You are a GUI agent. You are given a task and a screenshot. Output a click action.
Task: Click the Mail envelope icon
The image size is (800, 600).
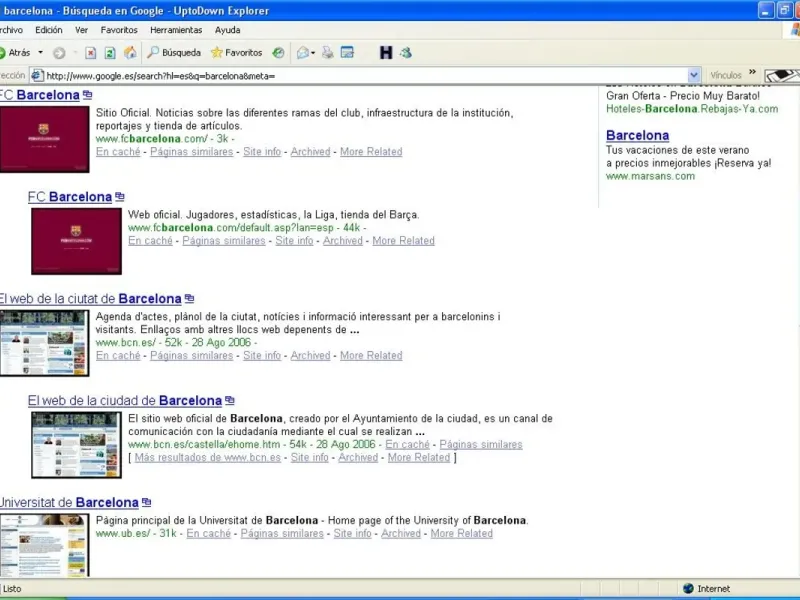tap(303, 53)
